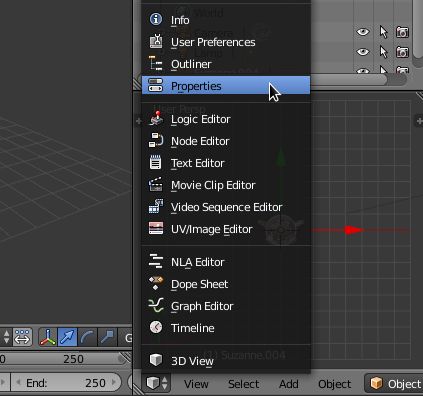This screenshot has height=396, width=423.
Task: Open the Graph Editor
Action: [226, 306]
